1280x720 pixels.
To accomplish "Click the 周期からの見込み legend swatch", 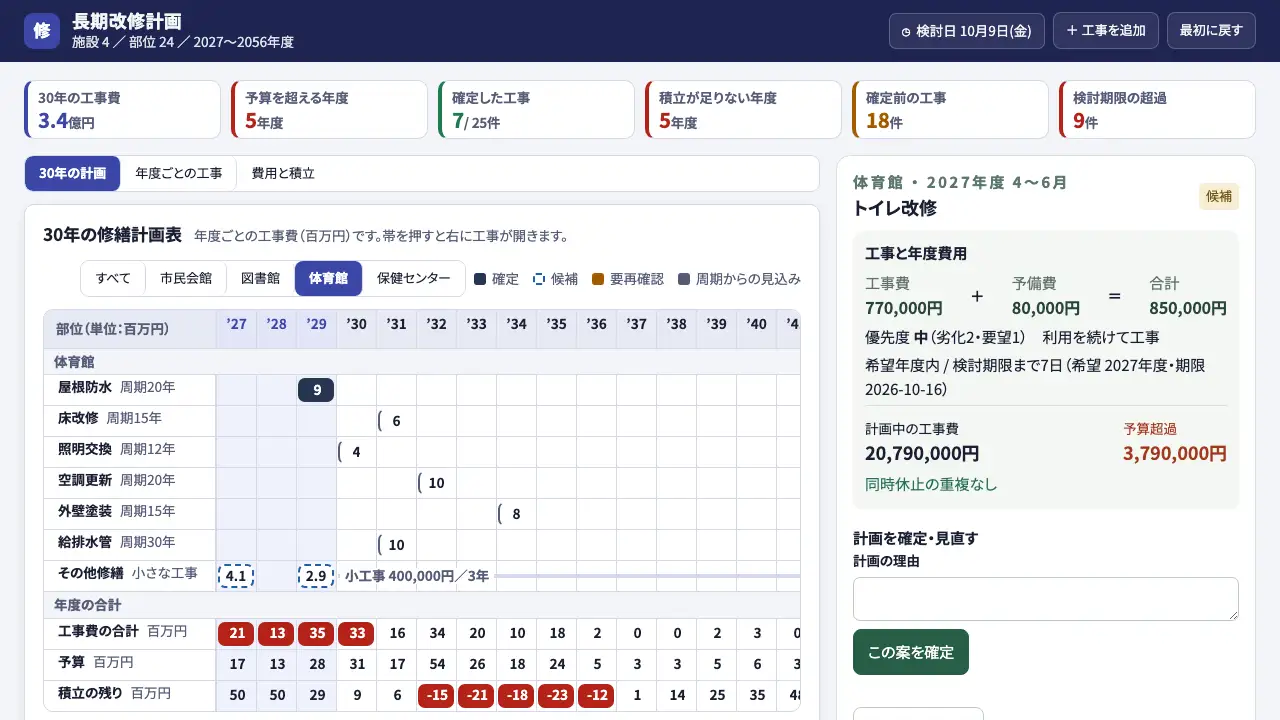I will point(684,279).
